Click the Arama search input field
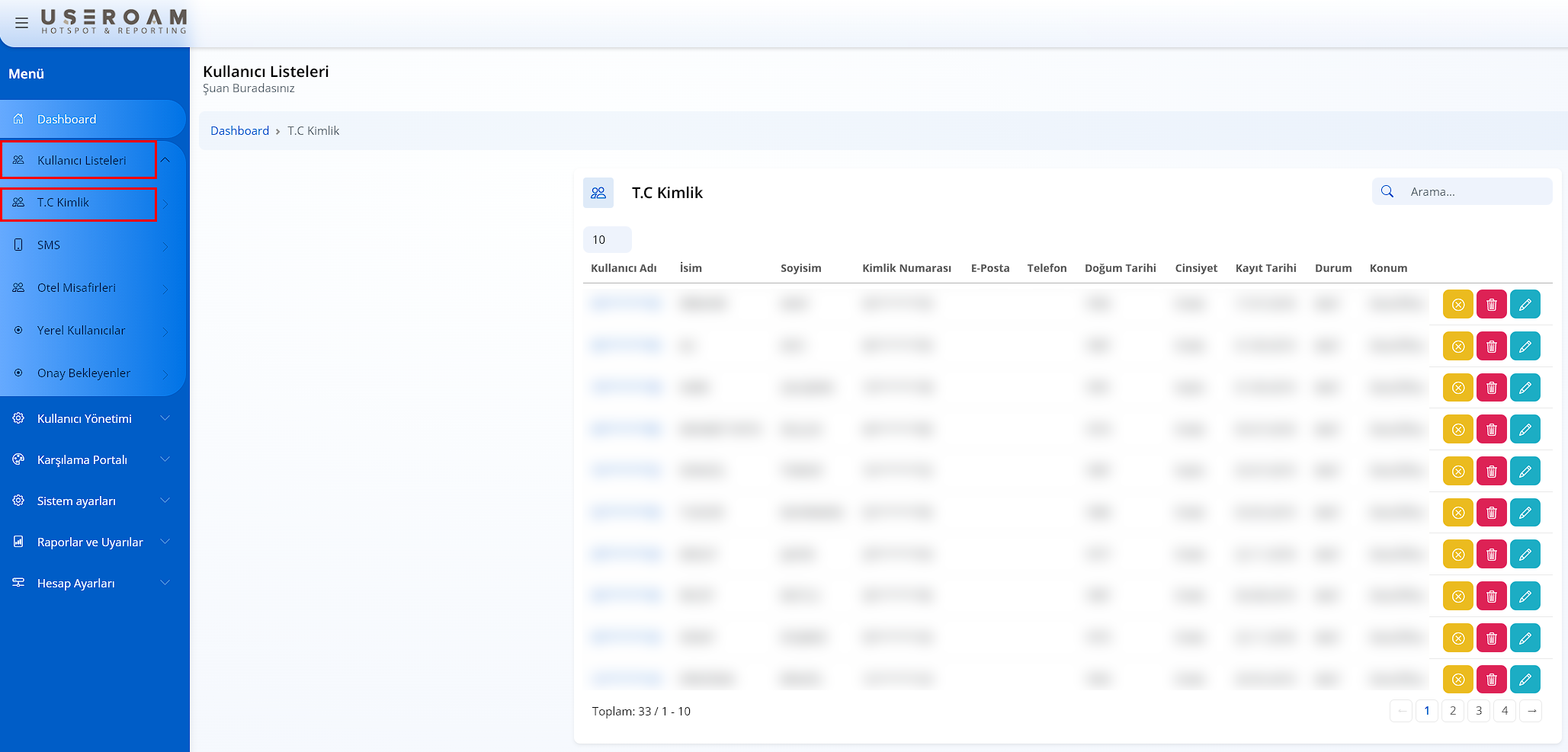 pos(1475,192)
